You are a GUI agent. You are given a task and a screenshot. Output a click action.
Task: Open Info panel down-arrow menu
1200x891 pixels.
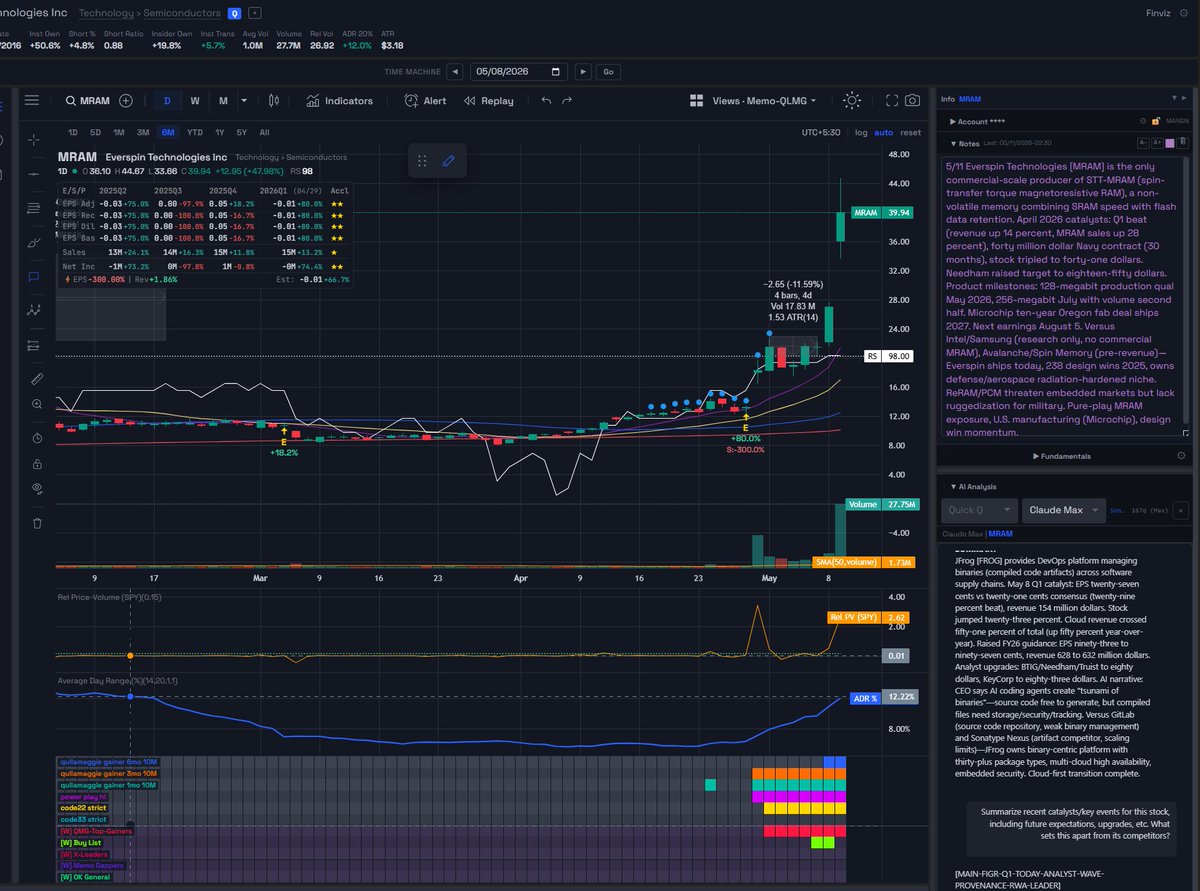1174,98
